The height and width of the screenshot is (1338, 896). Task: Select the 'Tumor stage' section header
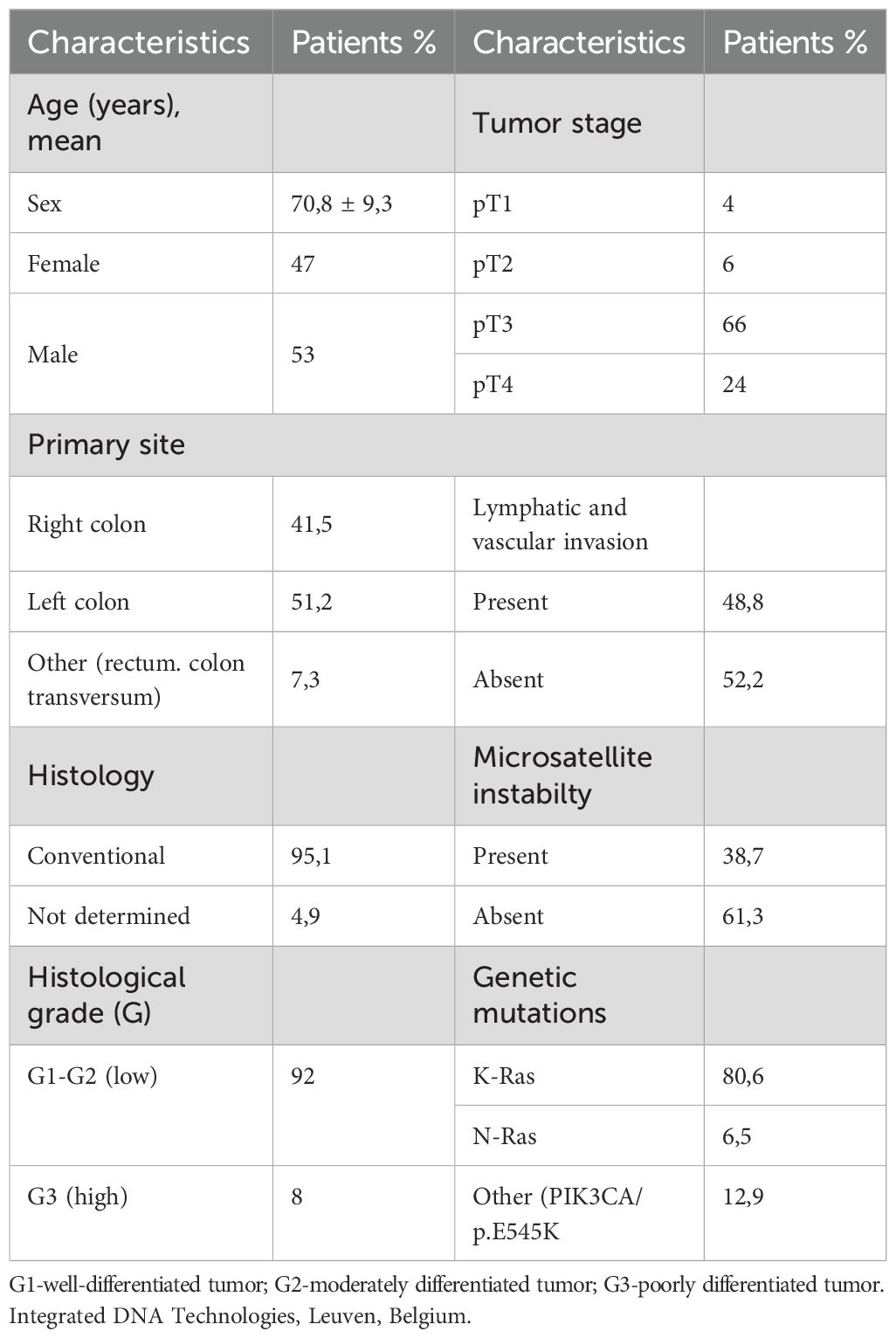[557, 123]
